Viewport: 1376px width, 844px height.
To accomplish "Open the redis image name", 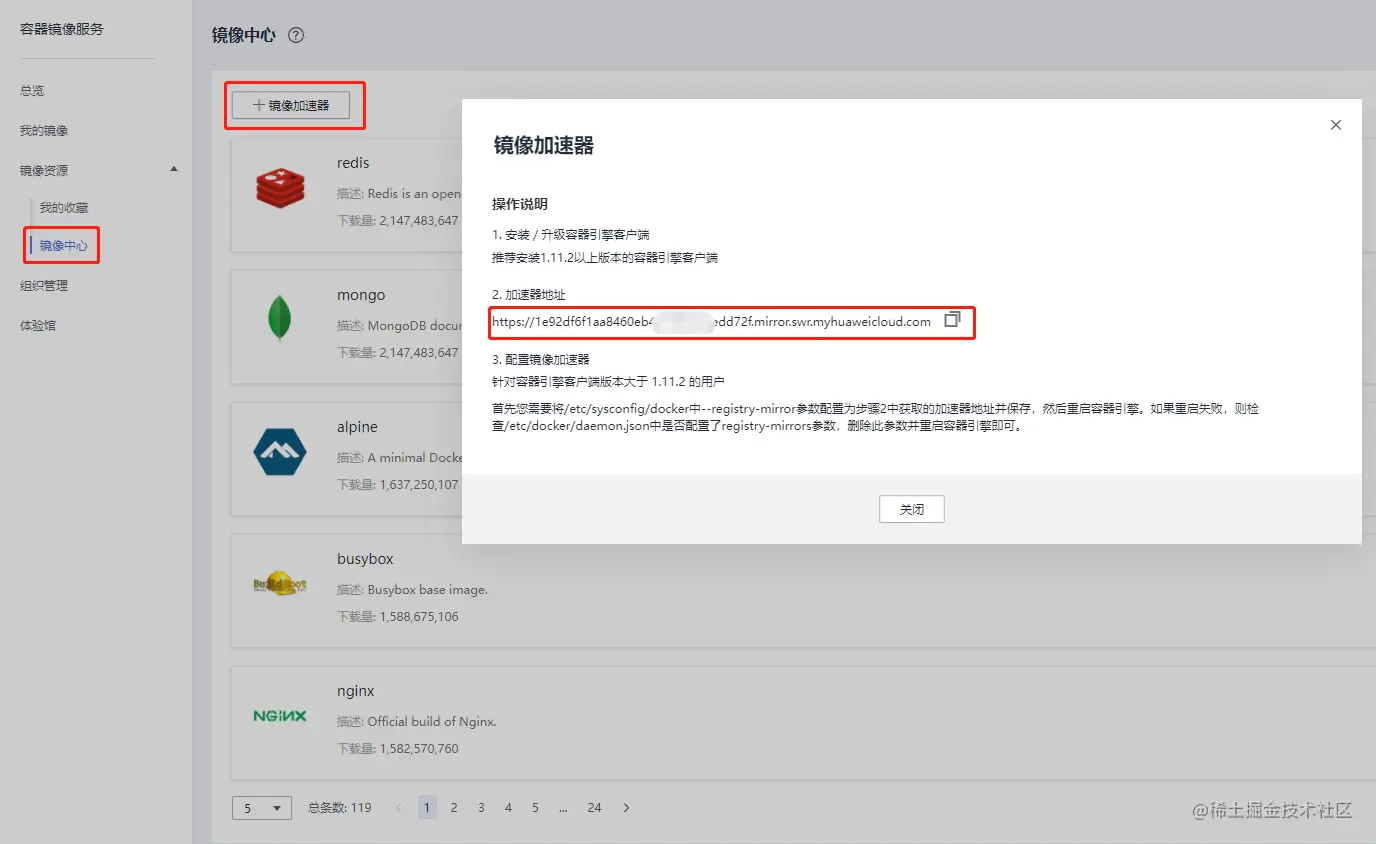I will tap(353, 163).
